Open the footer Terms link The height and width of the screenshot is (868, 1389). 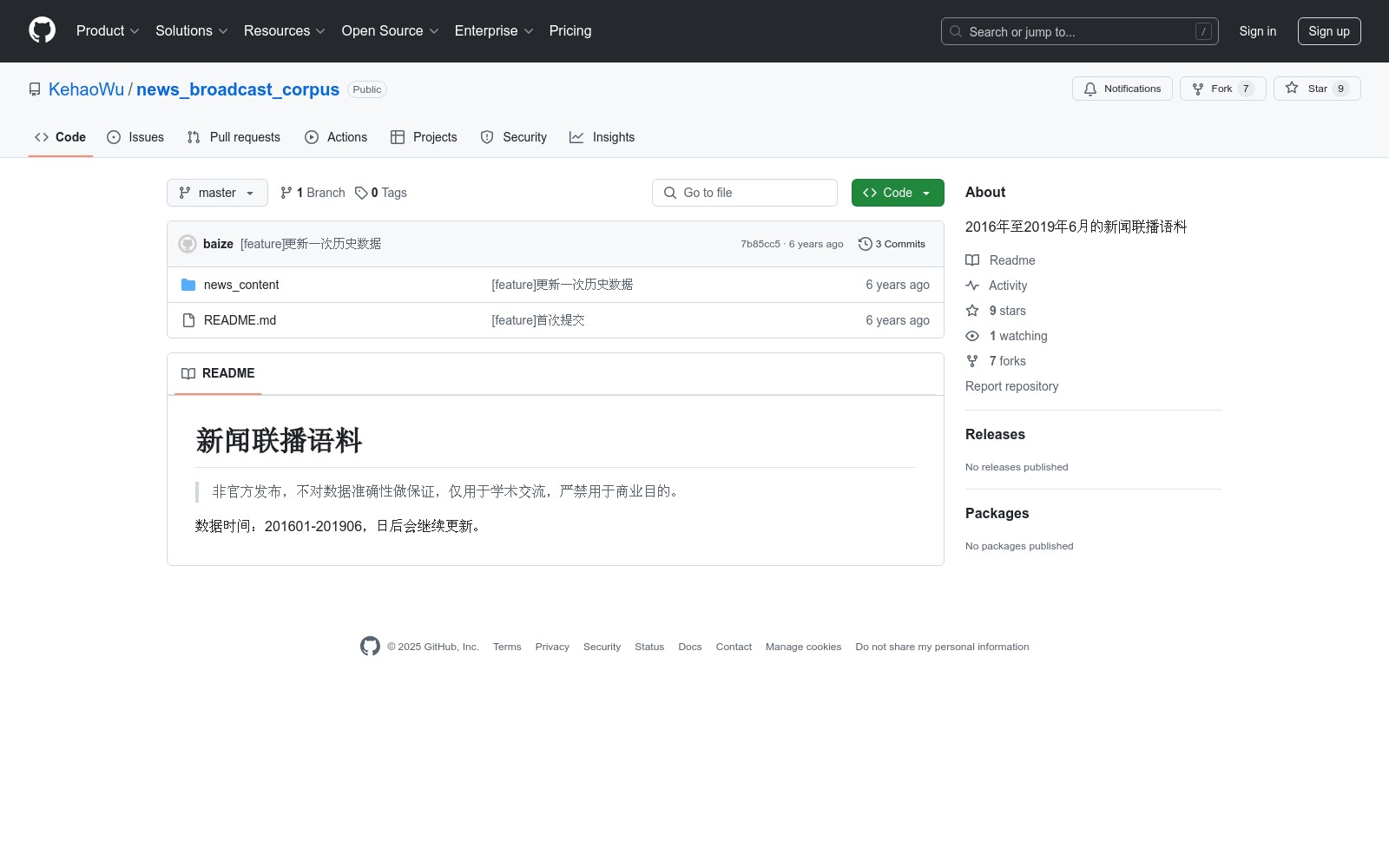(507, 647)
